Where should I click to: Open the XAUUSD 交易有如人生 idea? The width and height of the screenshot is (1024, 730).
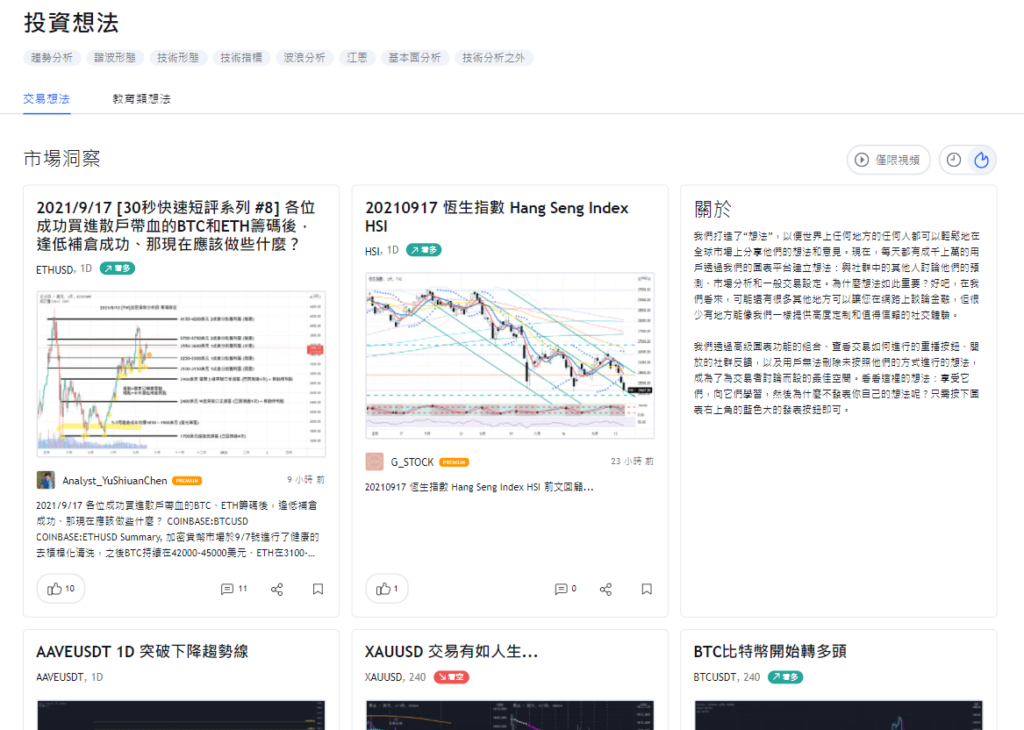point(451,652)
